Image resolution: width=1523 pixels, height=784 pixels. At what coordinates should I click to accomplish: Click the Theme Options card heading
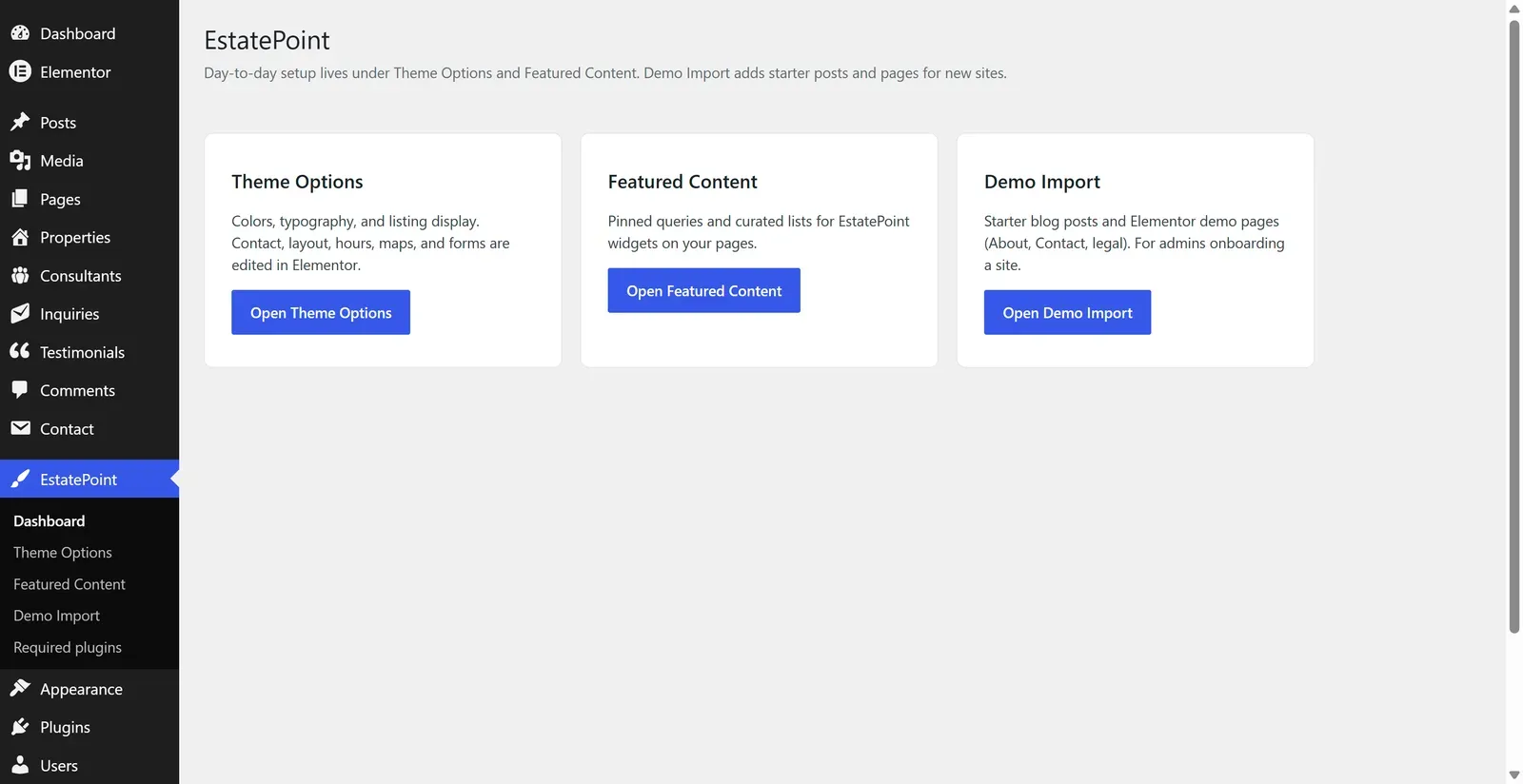click(x=297, y=182)
